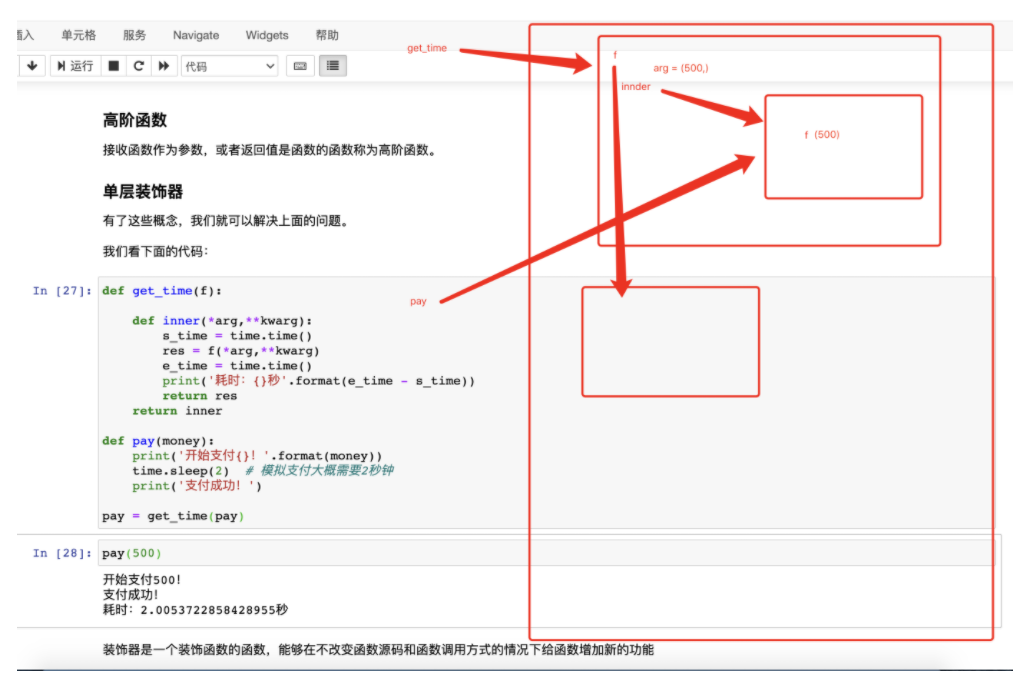Run the current cell with 运行
The height and width of the screenshot is (683, 1022).
tap(74, 66)
